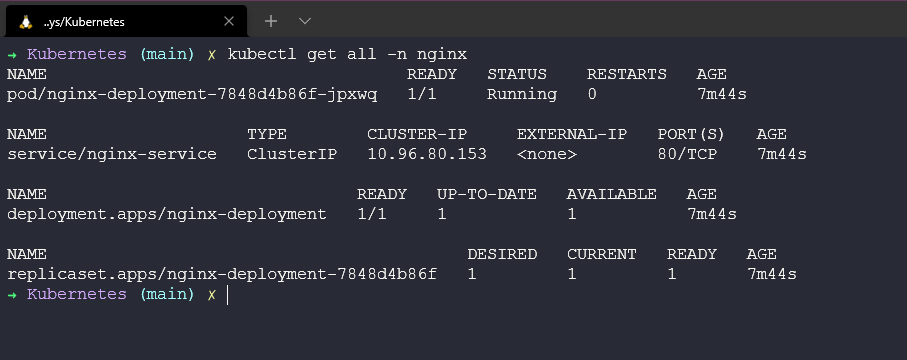Click the <none> external IP value
The height and width of the screenshot is (360, 907).
[547, 155]
